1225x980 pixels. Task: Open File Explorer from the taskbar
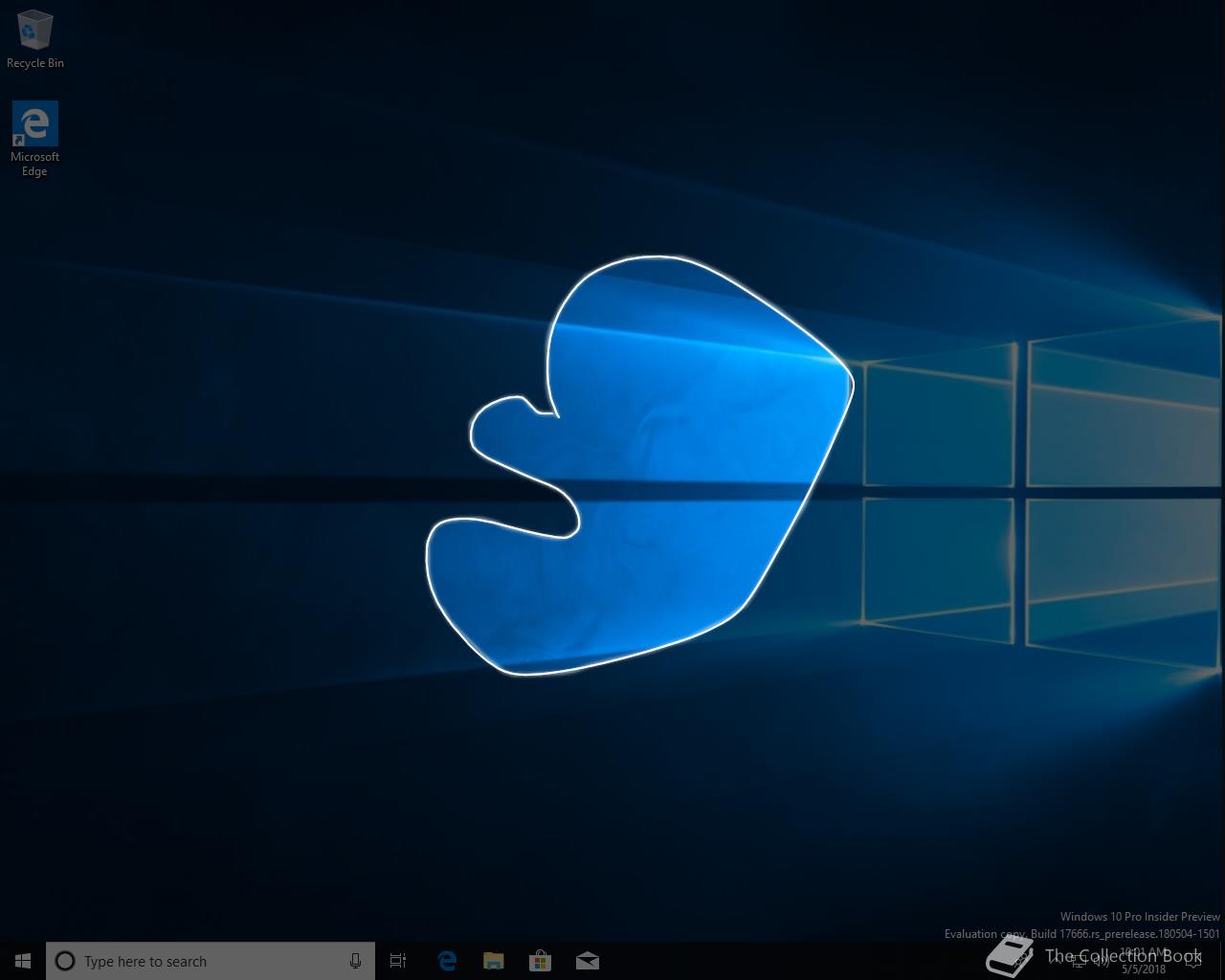click(x=493, y=961)
